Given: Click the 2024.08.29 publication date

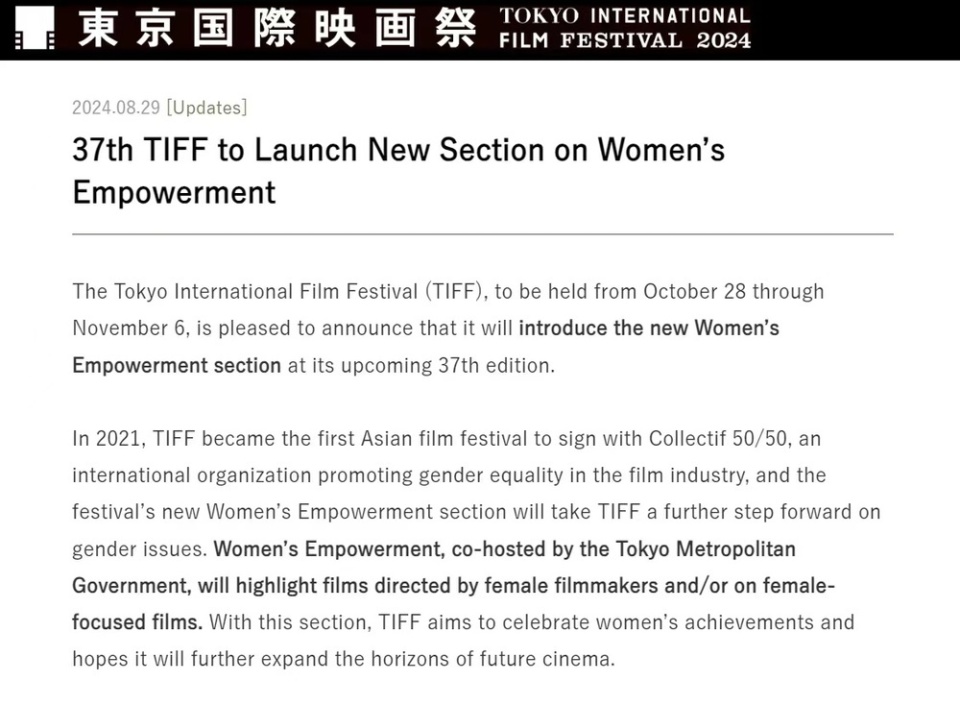Looking at the screenshot, I should tap(116, 108).
